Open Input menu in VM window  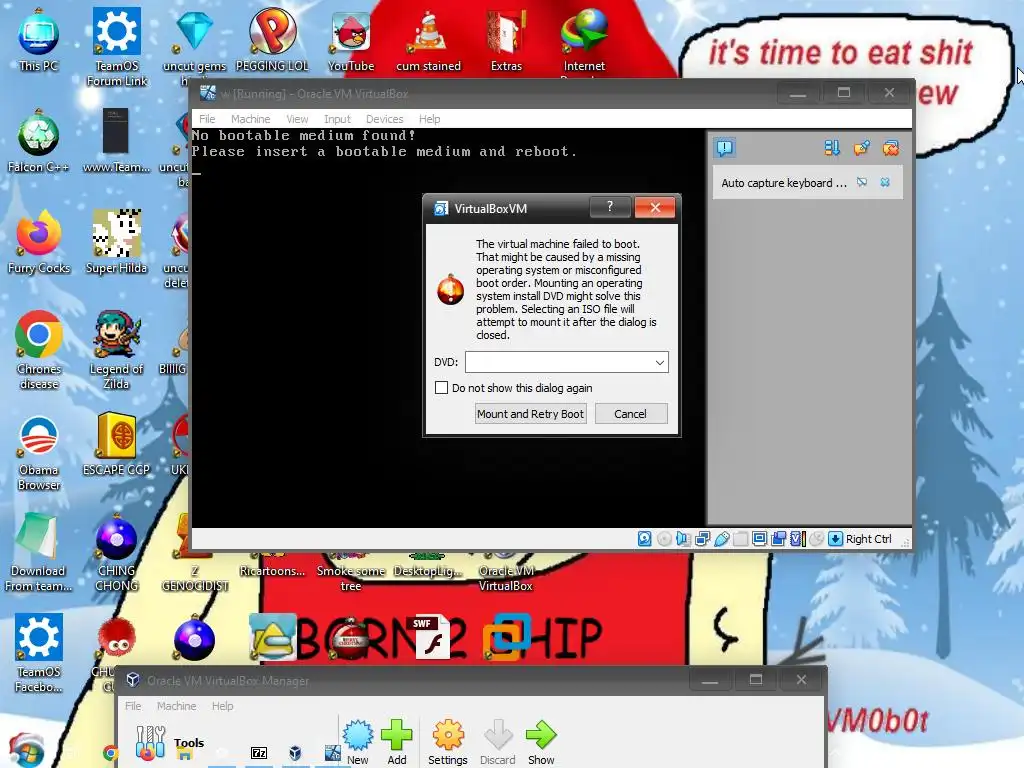coord(337,119)
